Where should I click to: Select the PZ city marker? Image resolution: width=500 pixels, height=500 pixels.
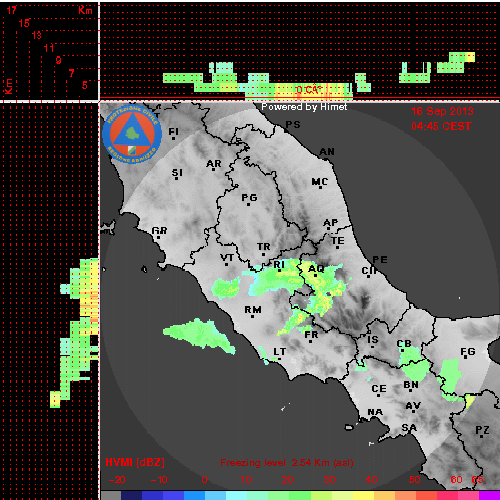pyautogui.click(x=481, y=436)
